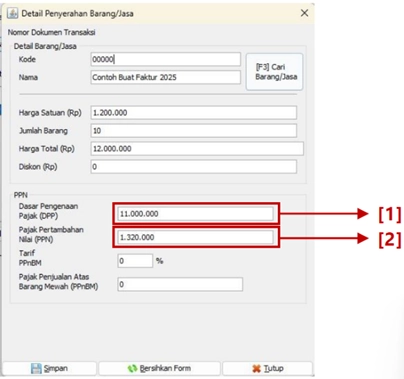Screen dimensions: 404x379
Task: Click the Diskon (Rp) label
Action: click(38, 167)
